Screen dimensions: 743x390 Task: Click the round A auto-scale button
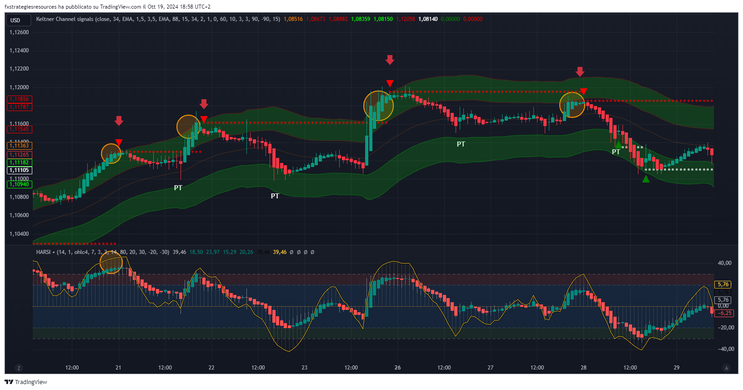click(726, 368)
